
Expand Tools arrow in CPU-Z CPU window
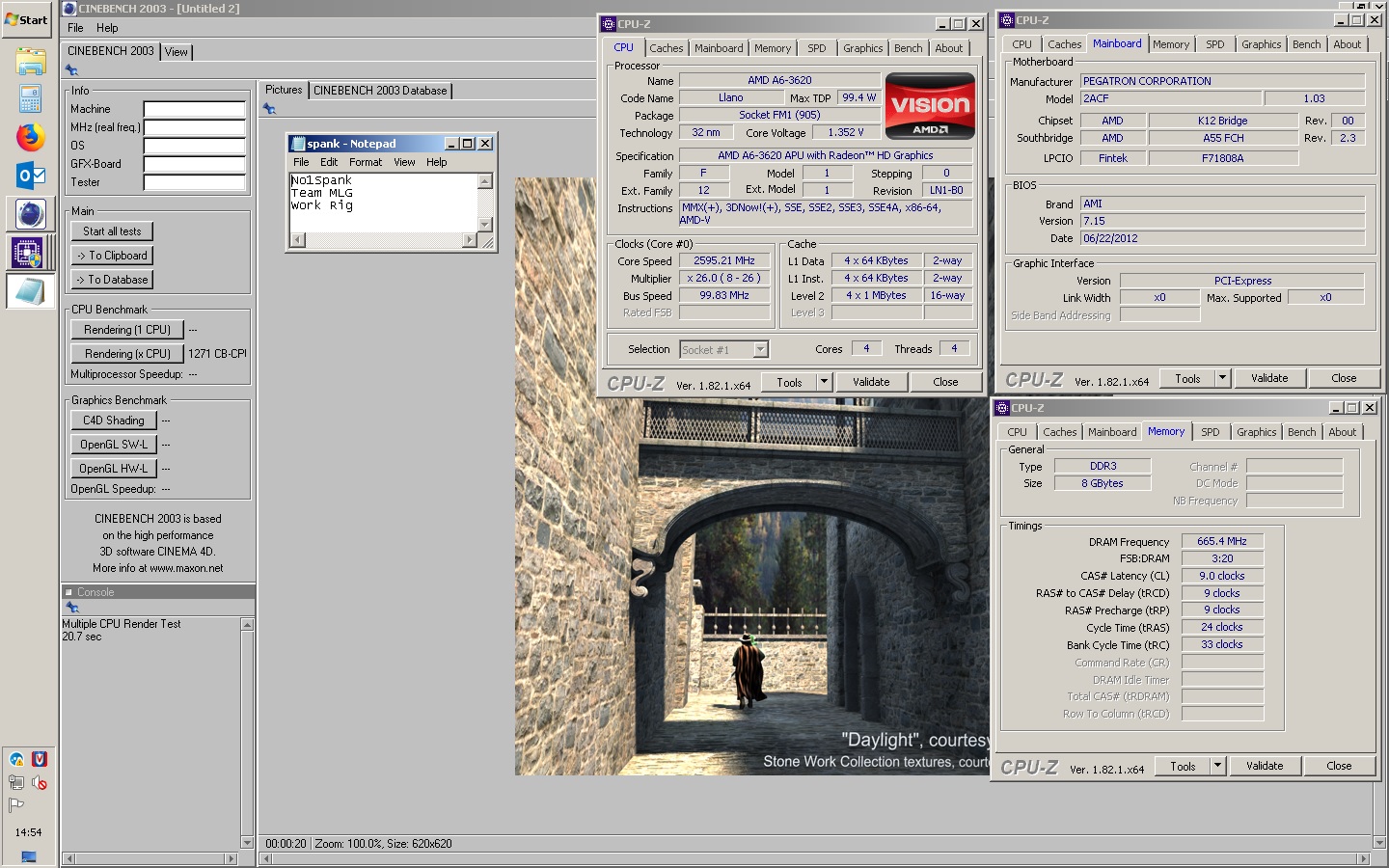(x=824, y=382)
